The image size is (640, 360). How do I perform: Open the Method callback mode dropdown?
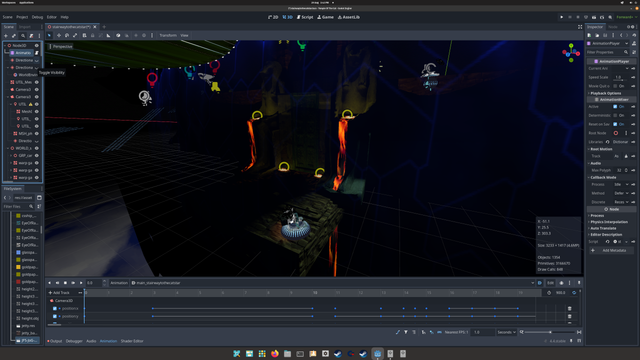click(621, 193)
